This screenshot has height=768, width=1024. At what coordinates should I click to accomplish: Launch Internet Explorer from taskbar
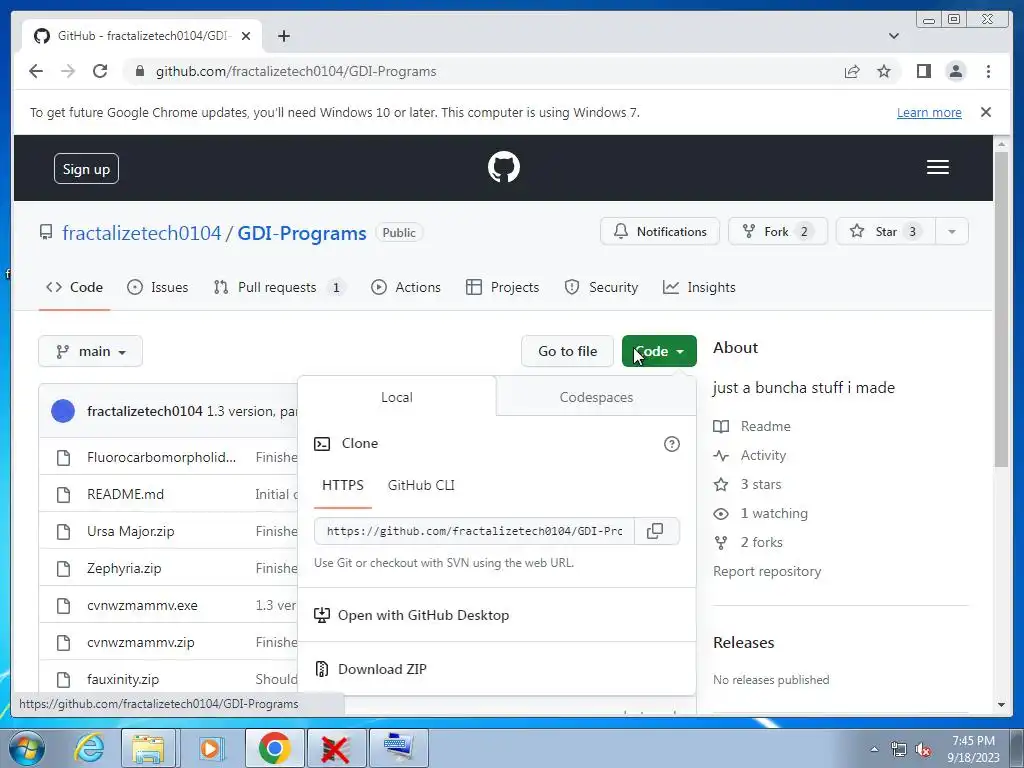(x=88, y=748)
